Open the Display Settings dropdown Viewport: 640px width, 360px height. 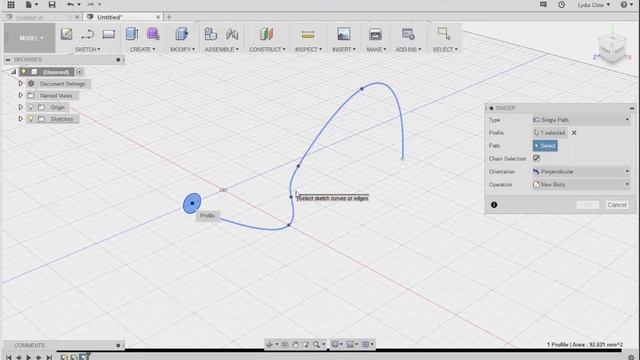(336, 345)
